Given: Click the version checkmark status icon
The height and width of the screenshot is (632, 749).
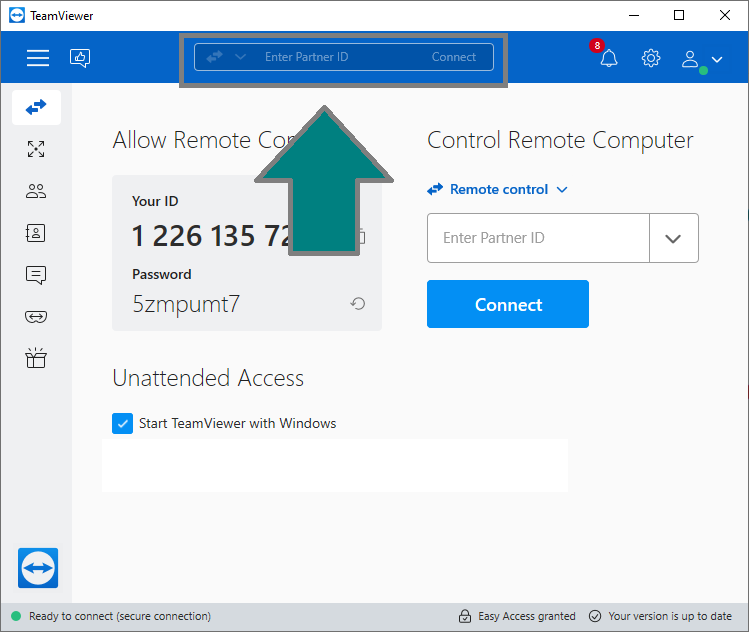Looking at the screenshot, I should tap(595, 616).
